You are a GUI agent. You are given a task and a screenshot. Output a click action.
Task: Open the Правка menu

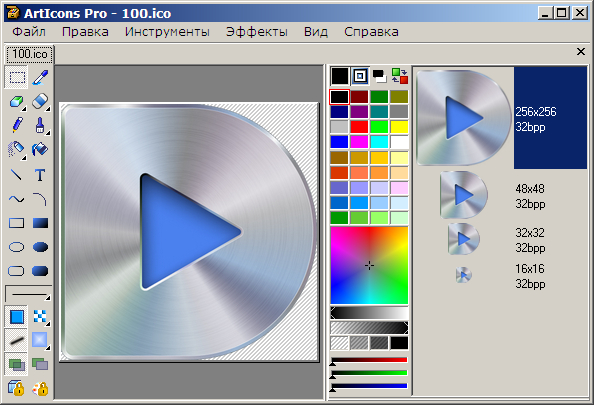(x=85, y=32)
